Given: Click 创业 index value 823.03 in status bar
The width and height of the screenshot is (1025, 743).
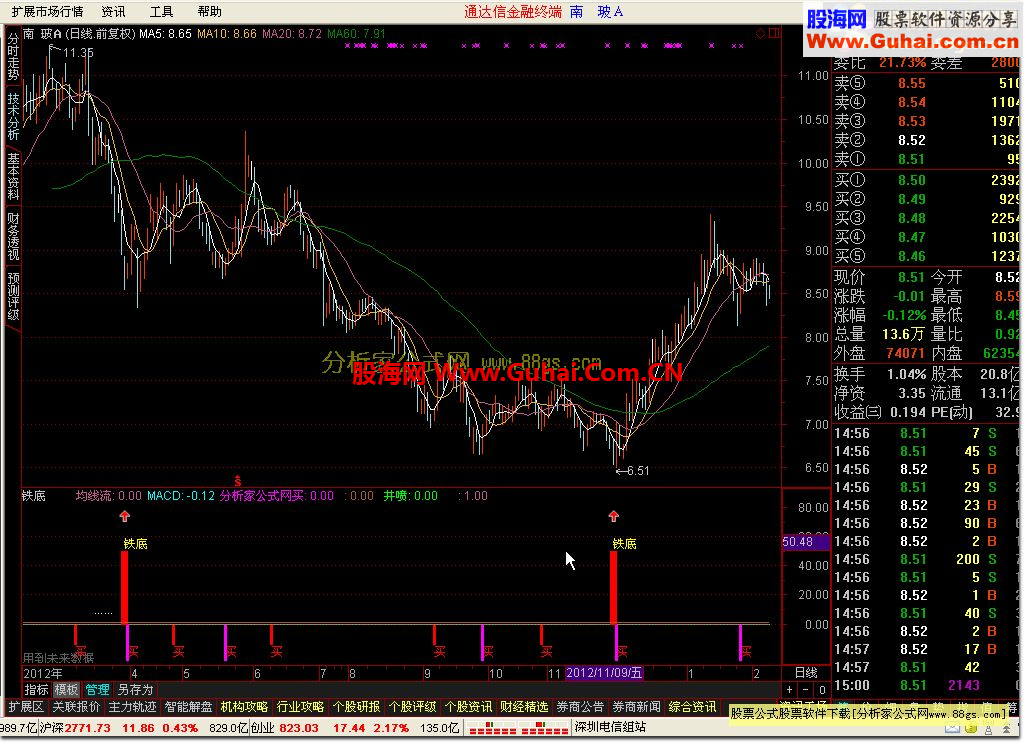Looking at the screenshot, I should click(299, 728).
